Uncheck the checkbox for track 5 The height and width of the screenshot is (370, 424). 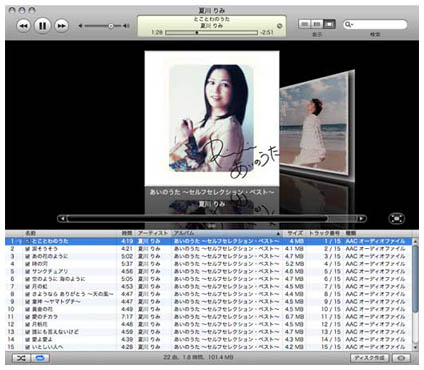[28, 271]
